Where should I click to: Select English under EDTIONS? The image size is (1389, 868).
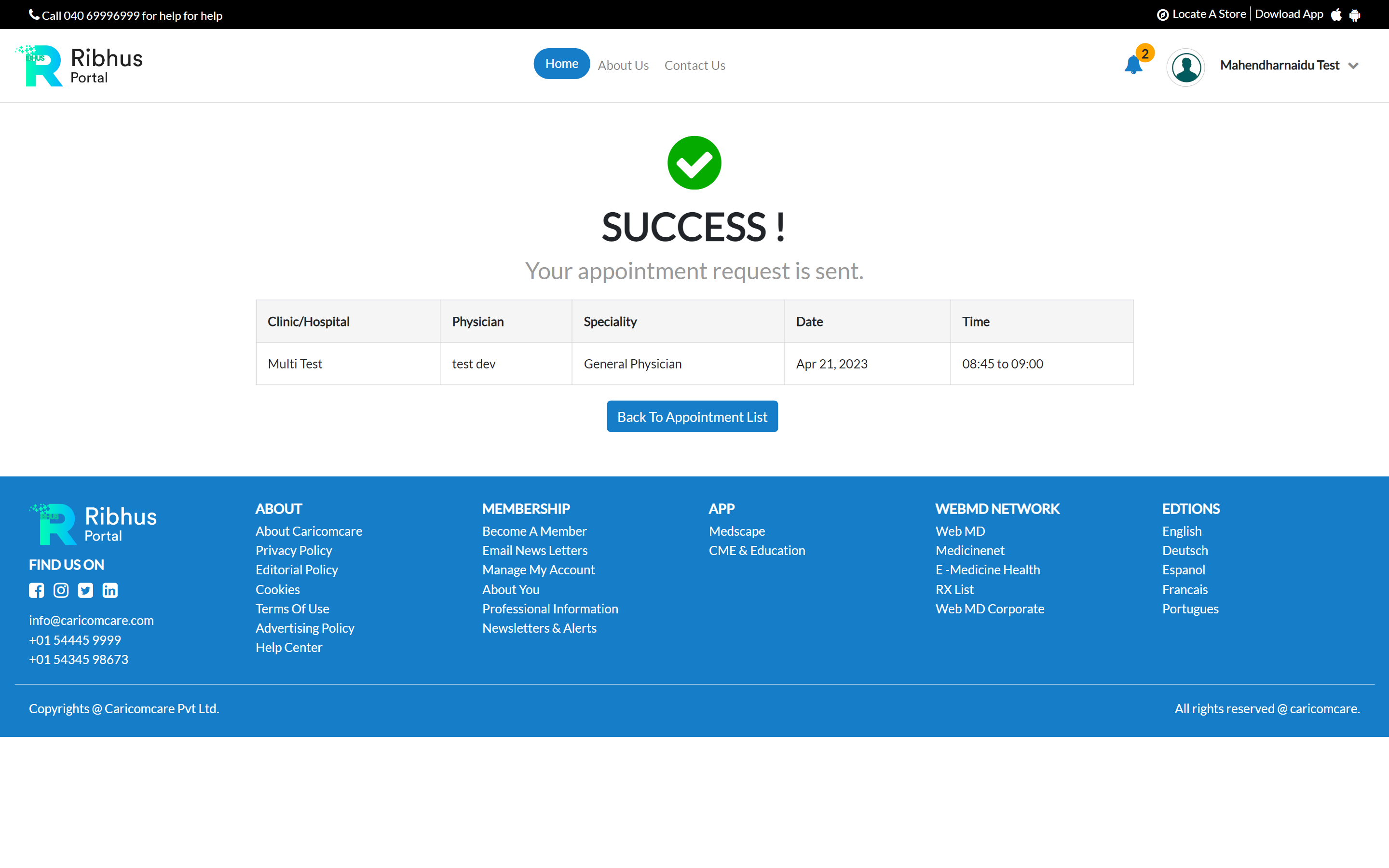tap(1182, 531)
